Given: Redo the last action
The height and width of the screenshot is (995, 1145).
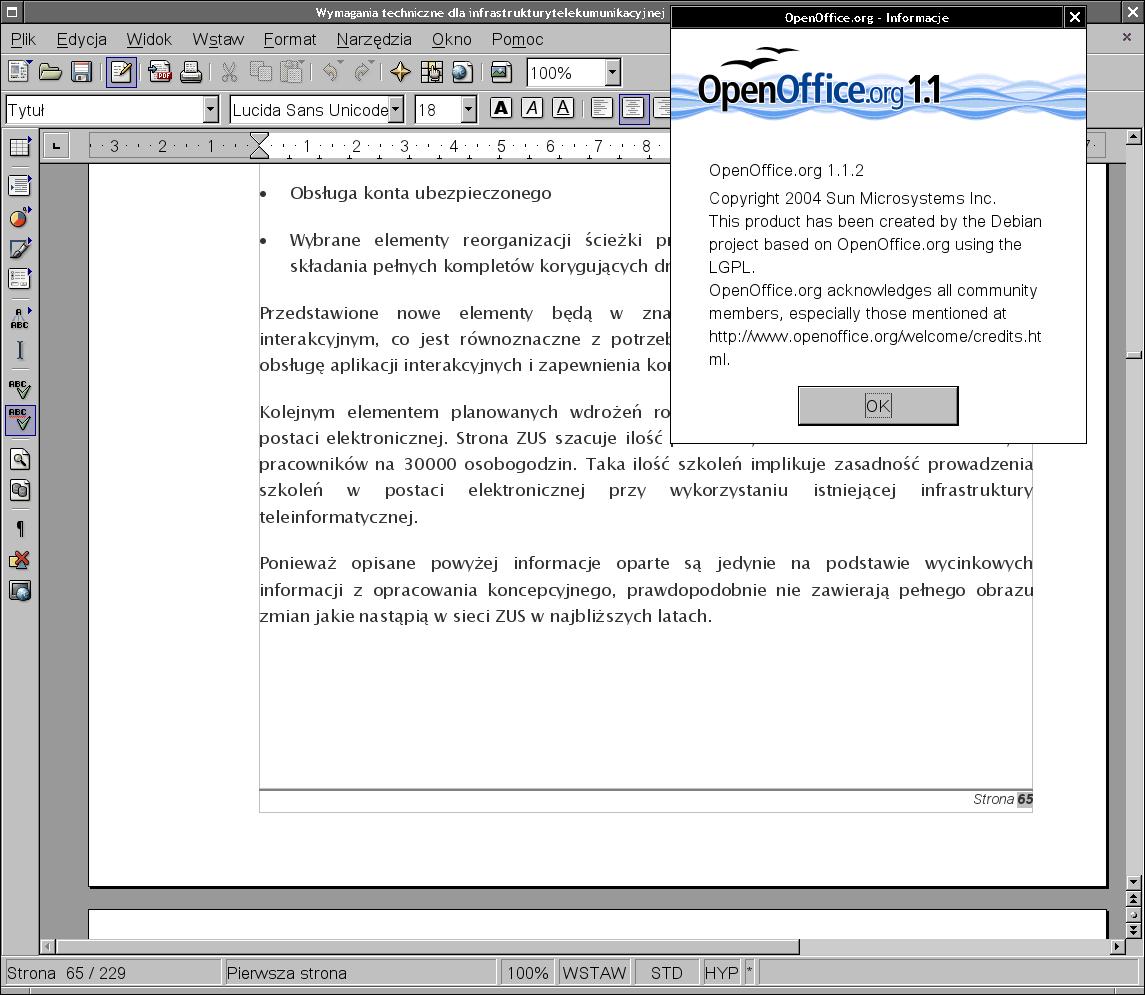Looking at the screenshot, I should (x=362, y=72).
